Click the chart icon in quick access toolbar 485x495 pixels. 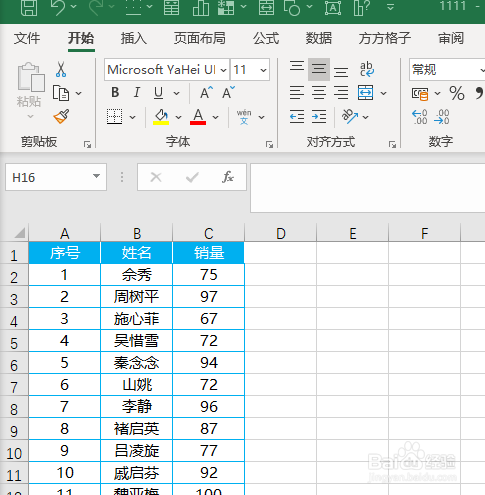pyautogui.click(x=201, y=8)
